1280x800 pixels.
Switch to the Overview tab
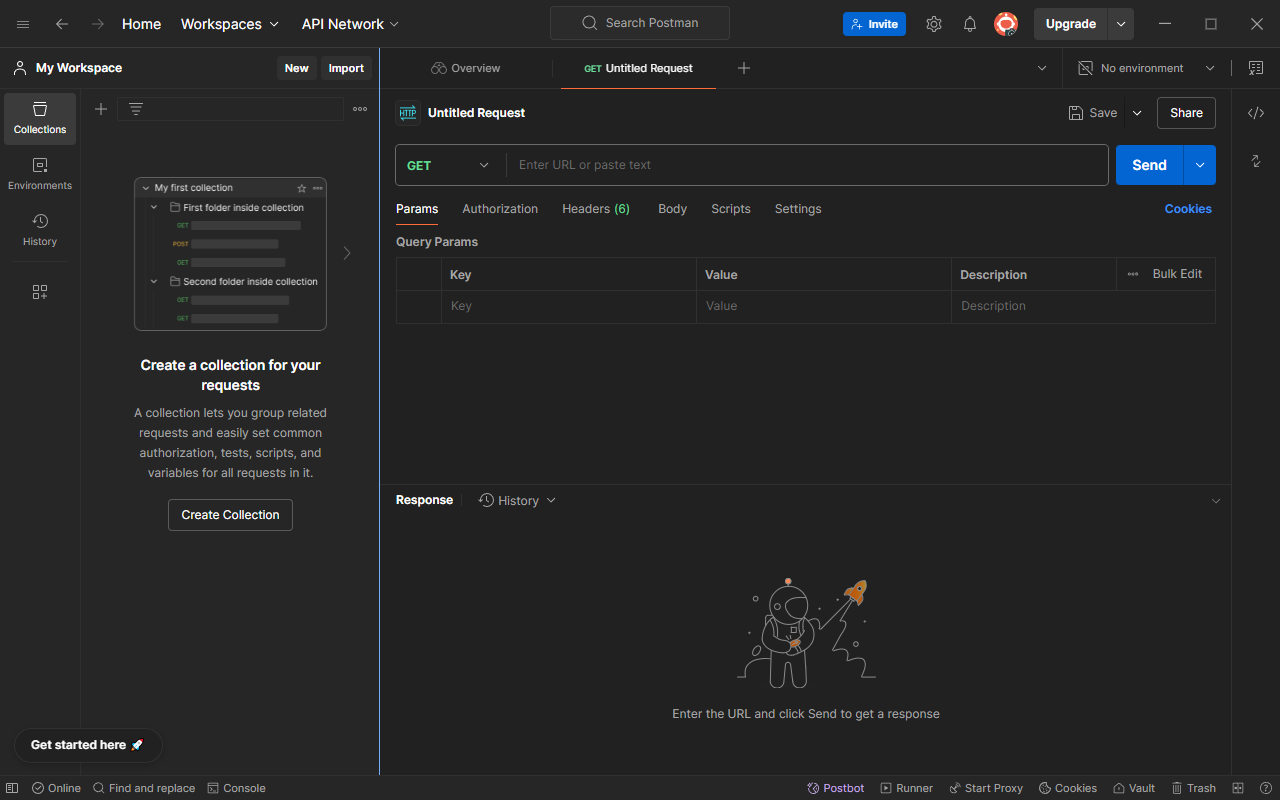click(466, 68)
